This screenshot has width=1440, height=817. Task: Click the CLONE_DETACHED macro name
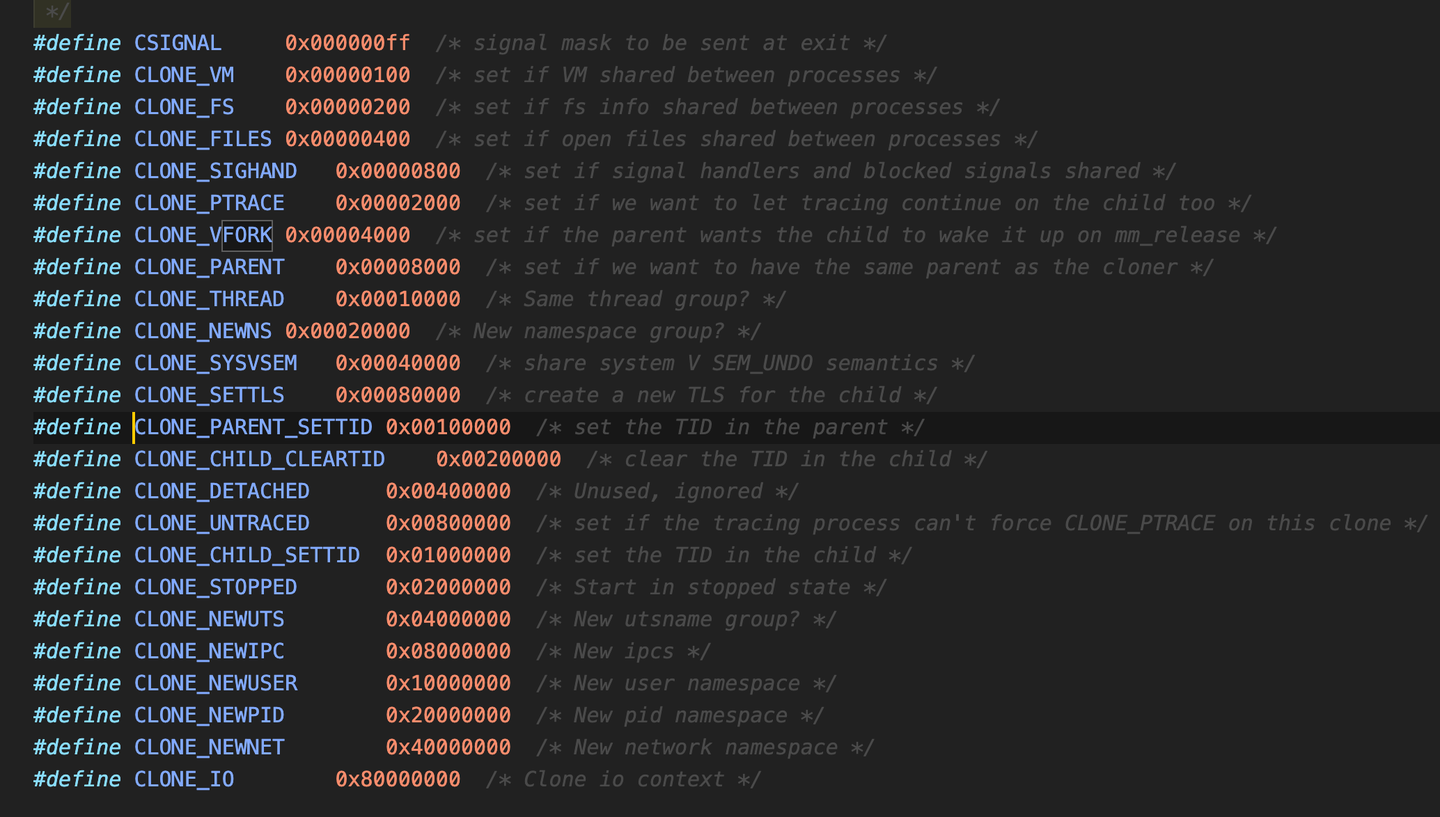[x=222, y=491]
